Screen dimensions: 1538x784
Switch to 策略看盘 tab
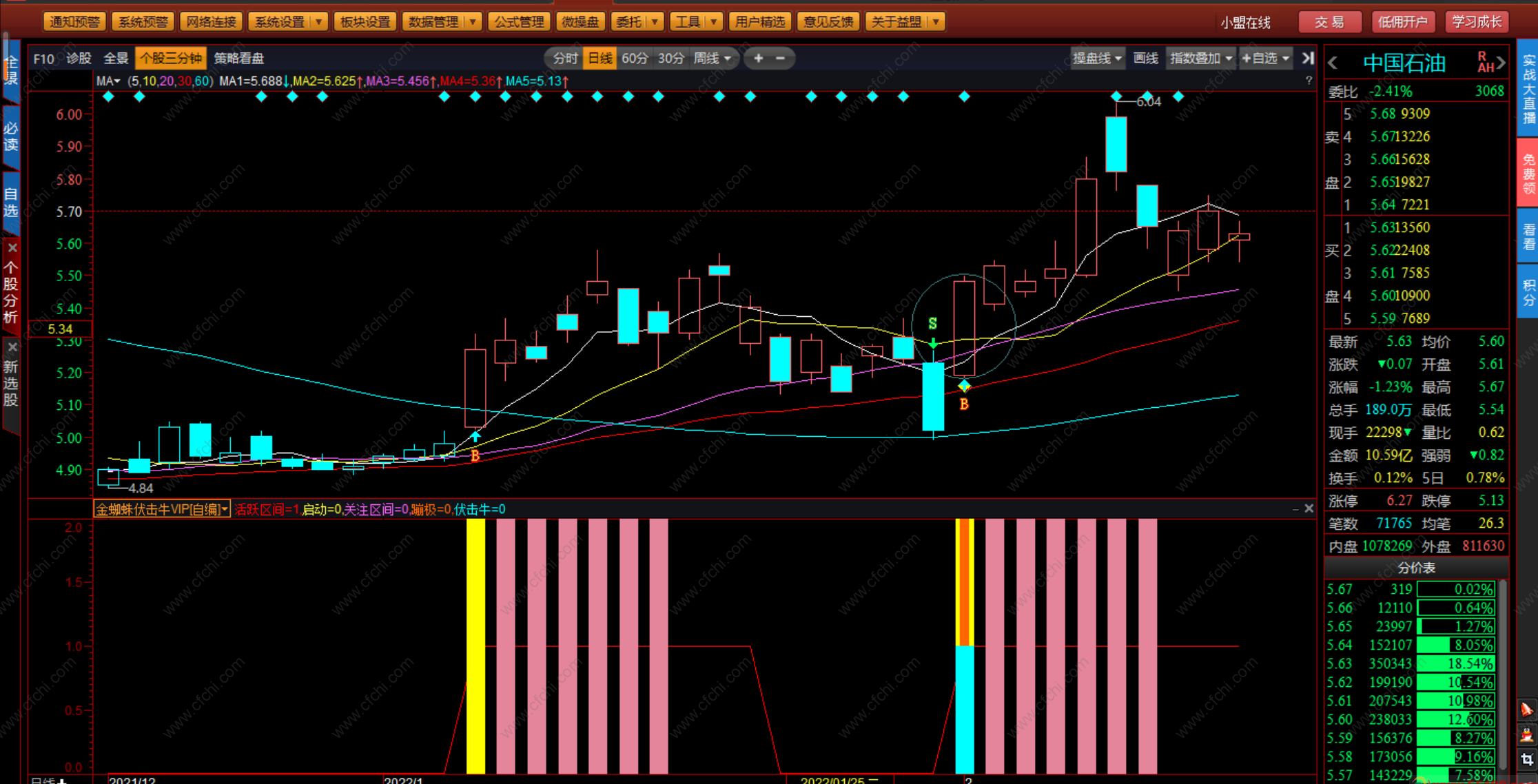[x=239, y=59]
